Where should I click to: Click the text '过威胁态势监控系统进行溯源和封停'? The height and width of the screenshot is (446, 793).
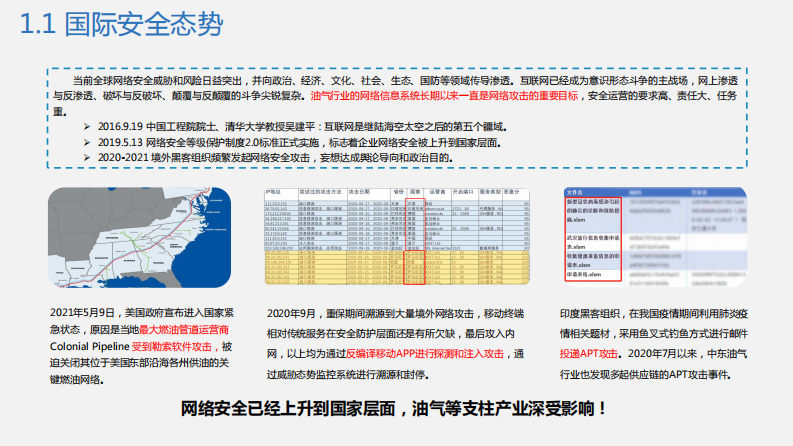[x=348, y=375]
